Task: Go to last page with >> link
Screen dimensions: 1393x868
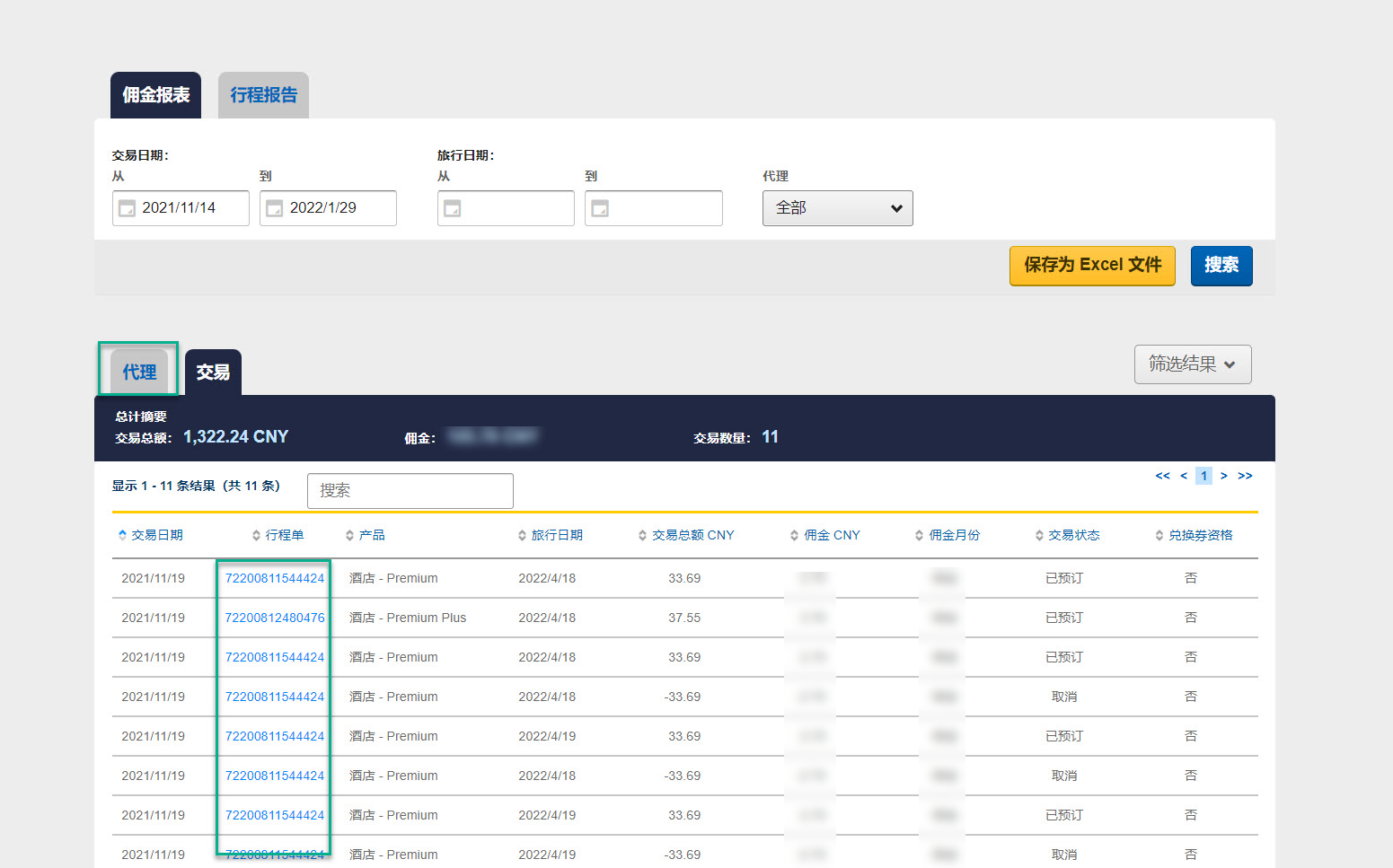Action: click(x=1245, y=476)
